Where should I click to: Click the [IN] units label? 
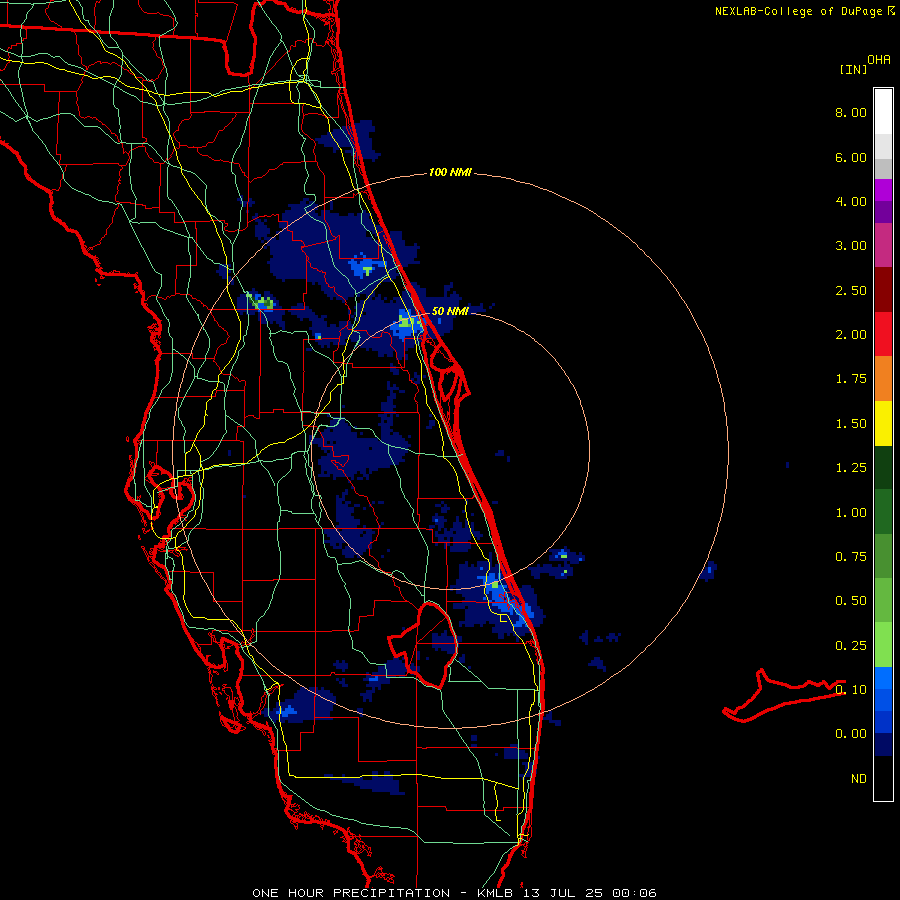[x=854, y=70]
